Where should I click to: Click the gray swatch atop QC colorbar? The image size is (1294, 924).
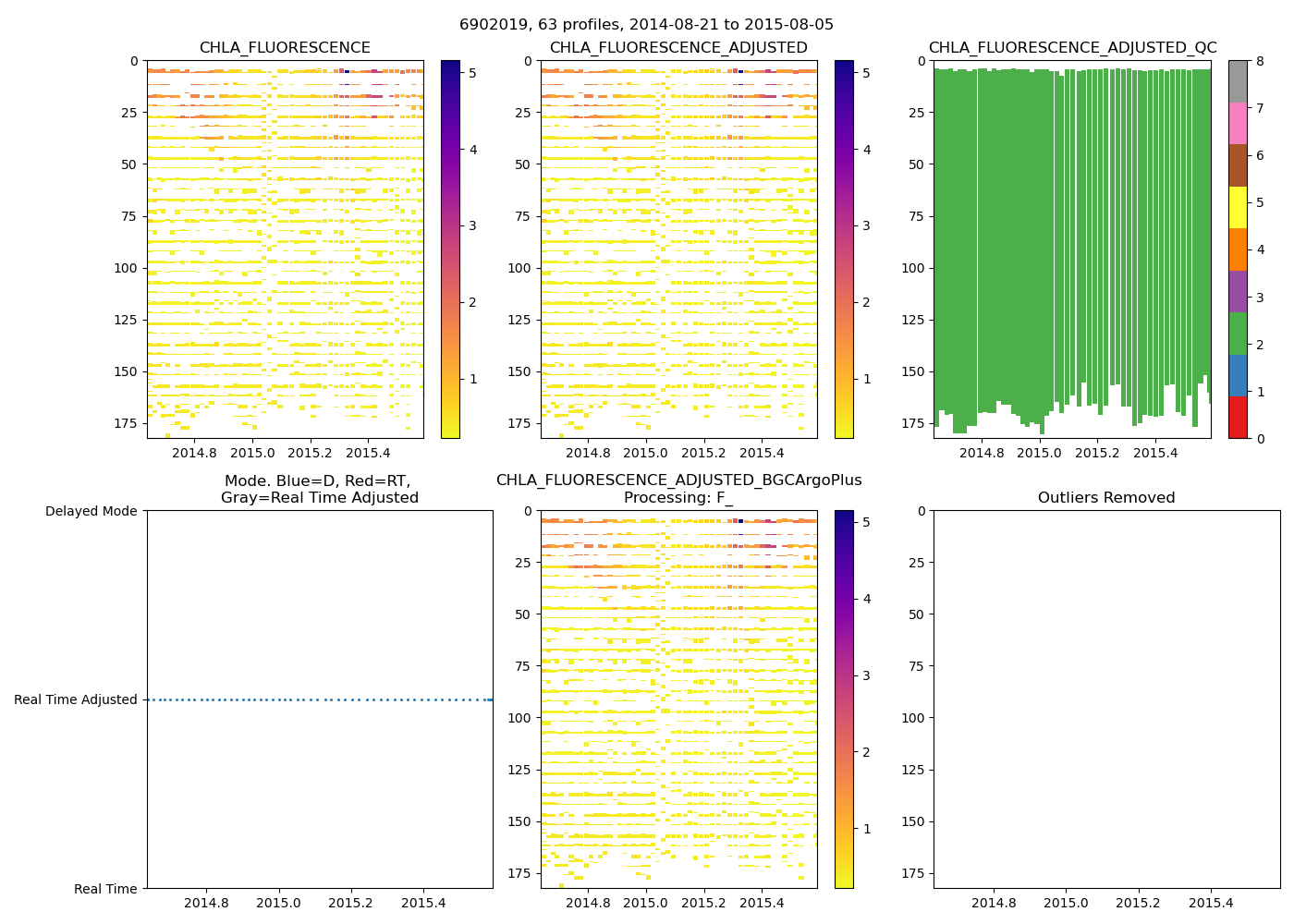pos(1238,81)
